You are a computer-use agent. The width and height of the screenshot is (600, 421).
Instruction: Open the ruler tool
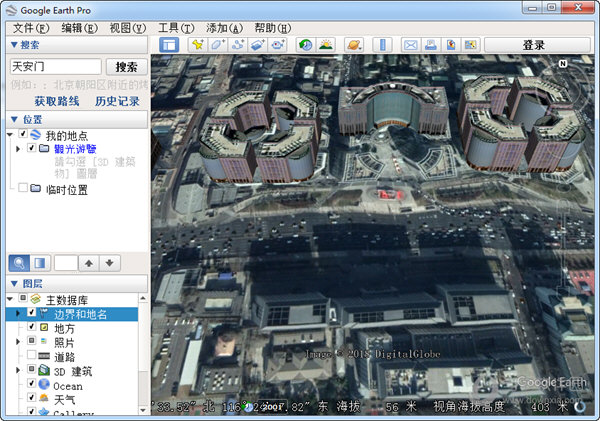tap(382, 45)
